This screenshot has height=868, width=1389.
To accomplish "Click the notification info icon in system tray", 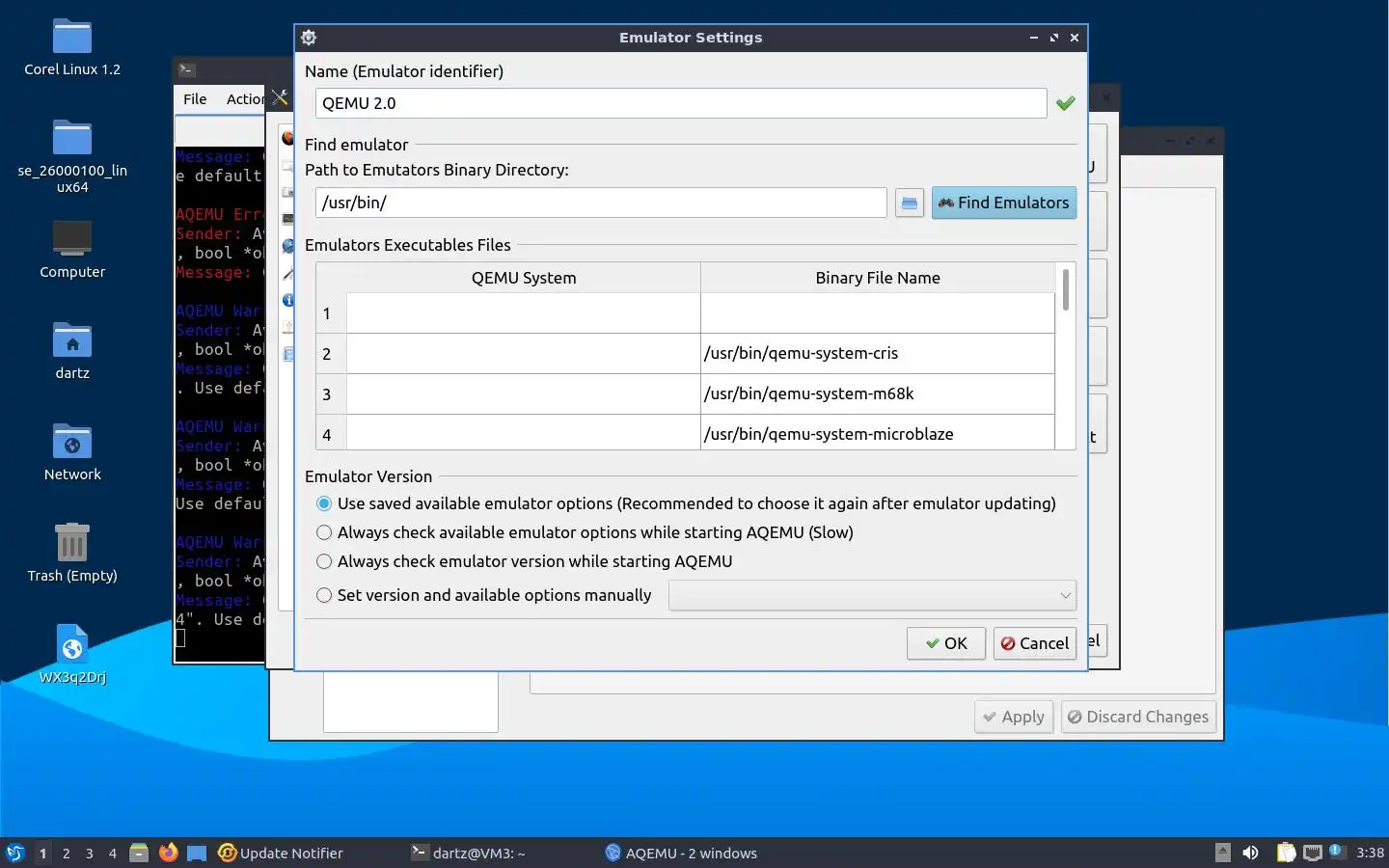I will 1336,851.
